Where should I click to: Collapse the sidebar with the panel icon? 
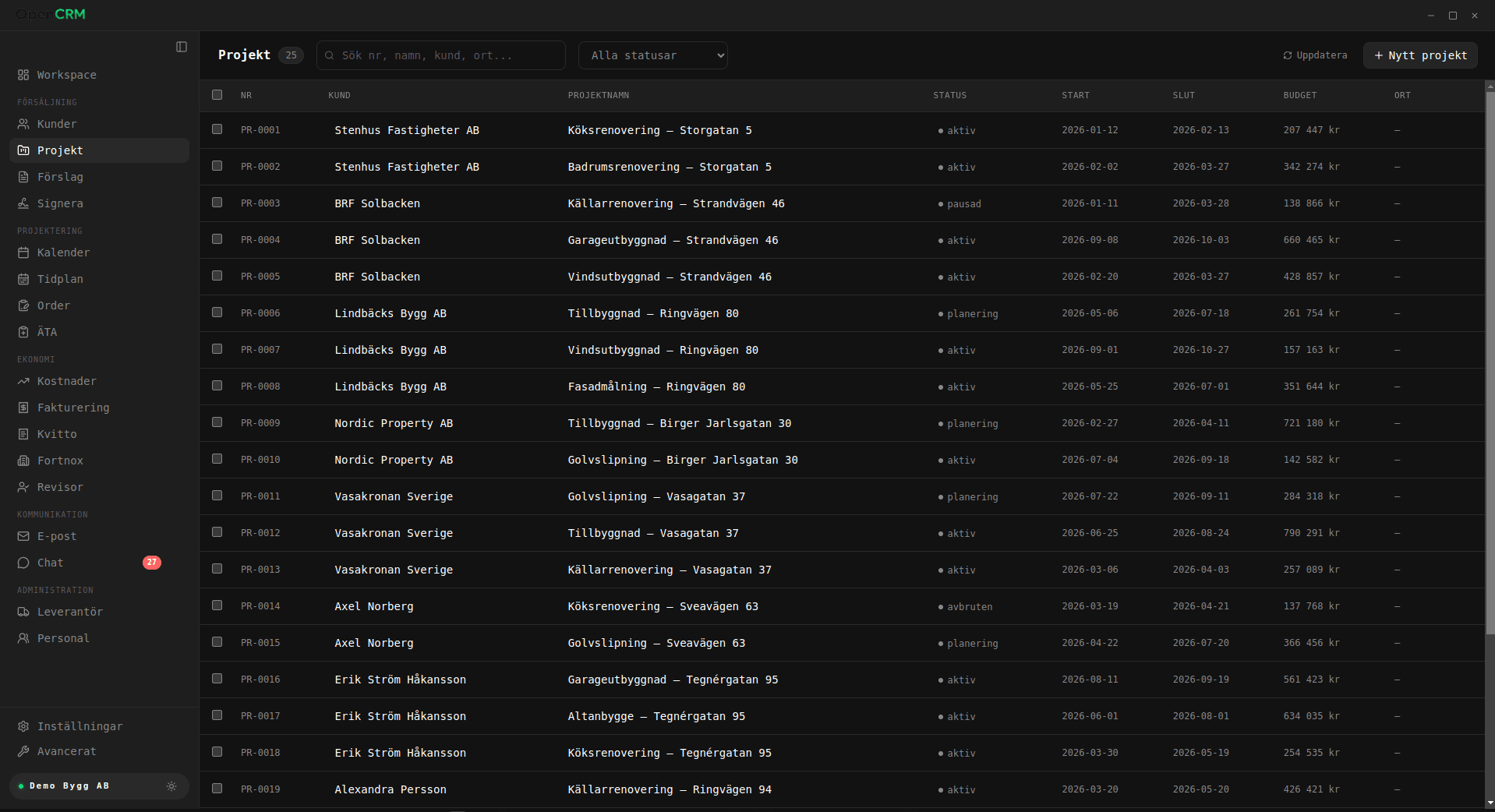[182, 47]
